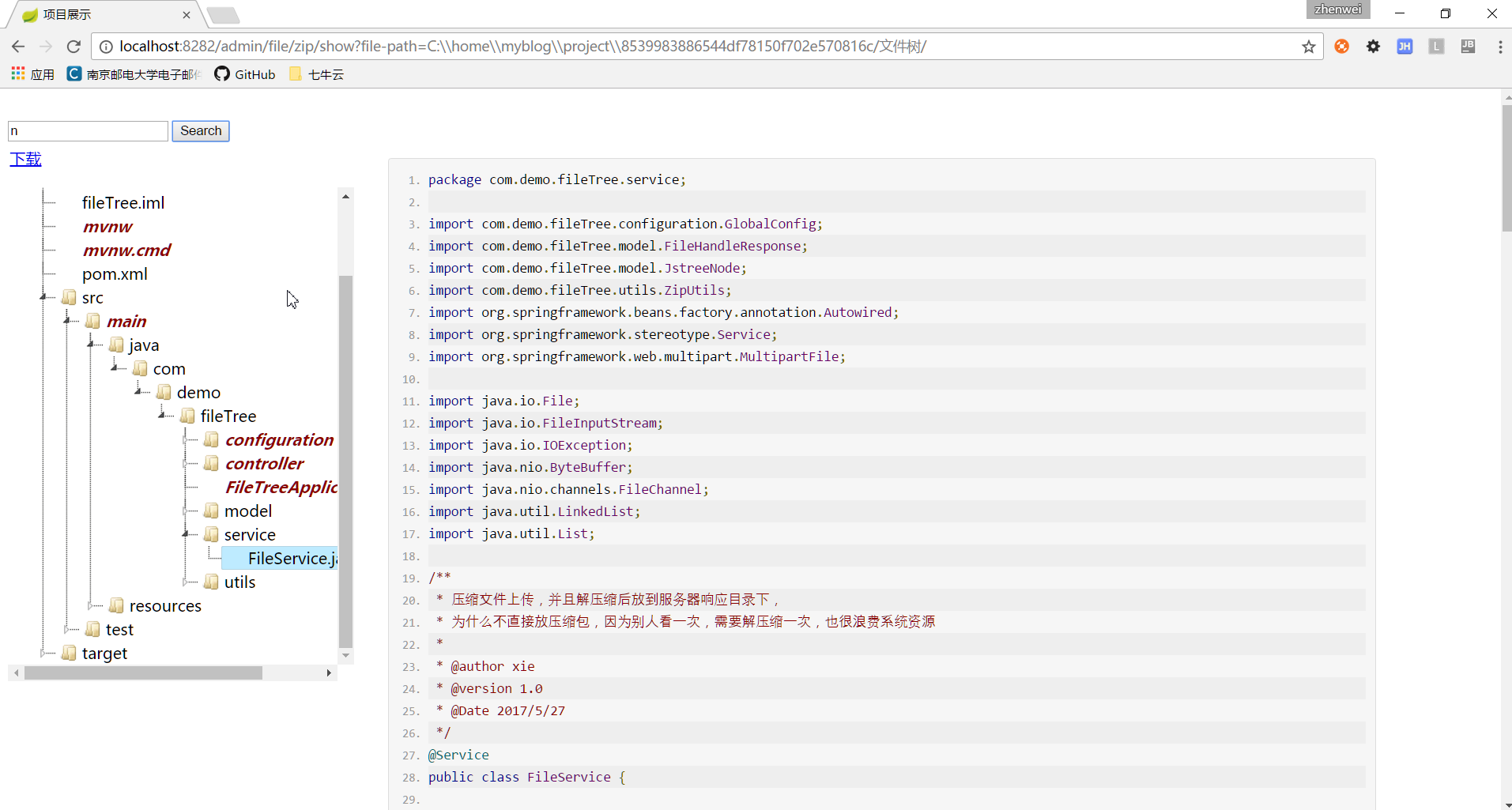Collapse the service tree node
This screenshot has width=1512, height=810.
click(186, 534)
